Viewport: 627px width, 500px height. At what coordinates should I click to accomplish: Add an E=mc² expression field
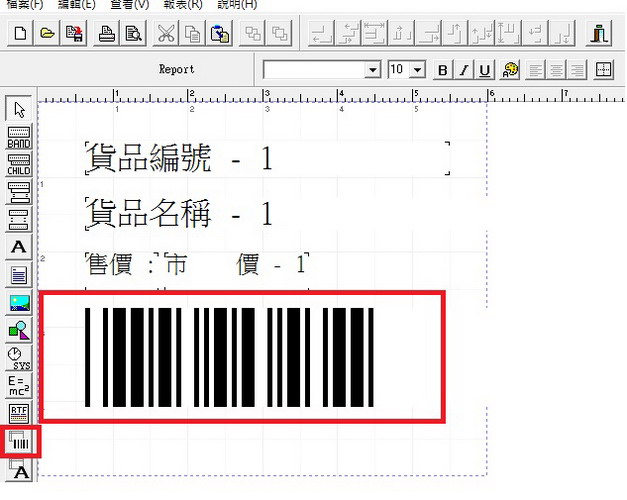pos(19,386)
